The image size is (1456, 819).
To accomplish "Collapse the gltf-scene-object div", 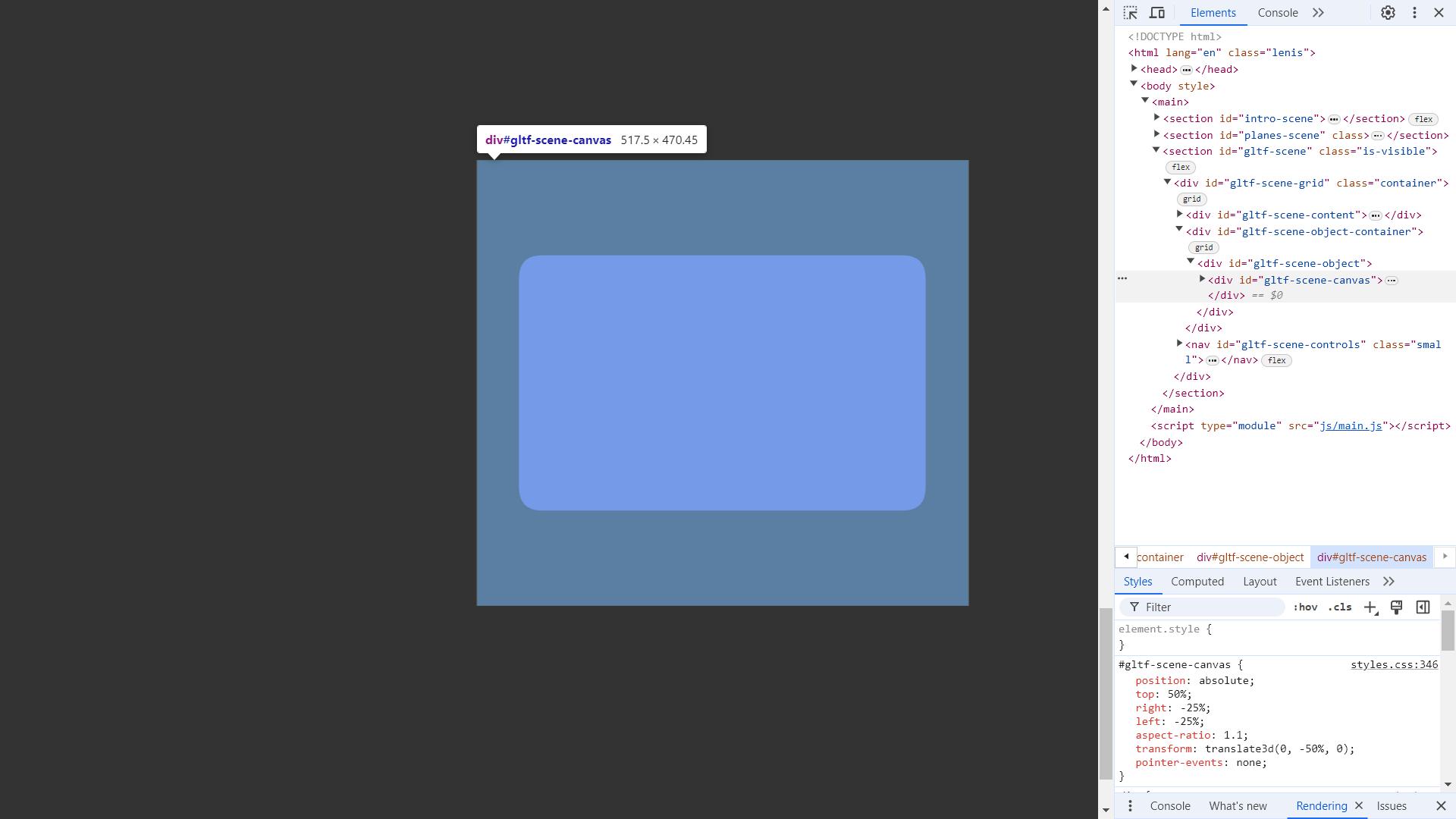I will [1191, 262].
